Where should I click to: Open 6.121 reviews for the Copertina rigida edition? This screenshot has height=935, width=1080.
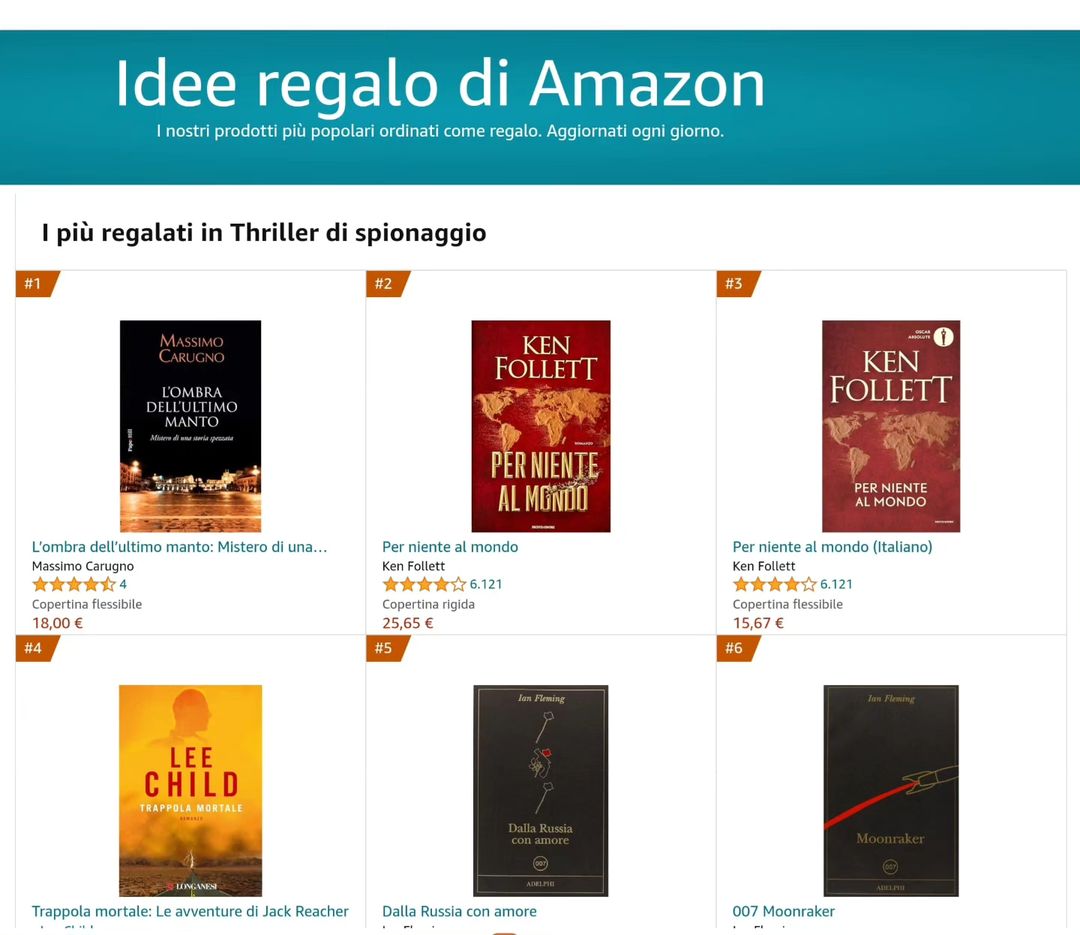(x=486, y=584)
